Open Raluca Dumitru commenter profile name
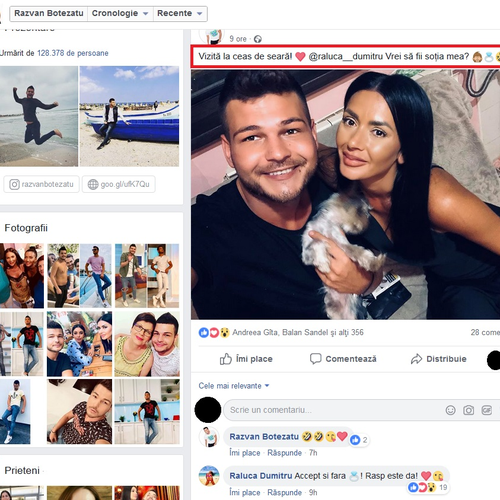The image size is (500, 500). tap(261, 476)
